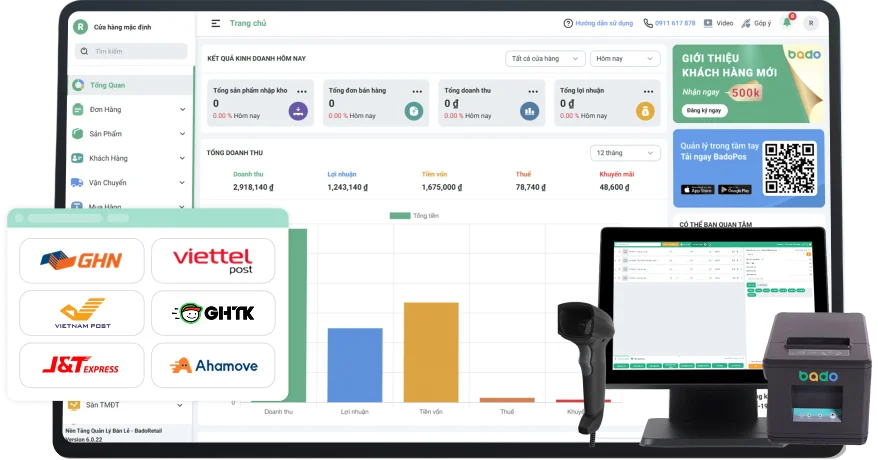Click the blue Lợi nhuận bar
This screenshot has width=878, height=460.
(355, 365)
